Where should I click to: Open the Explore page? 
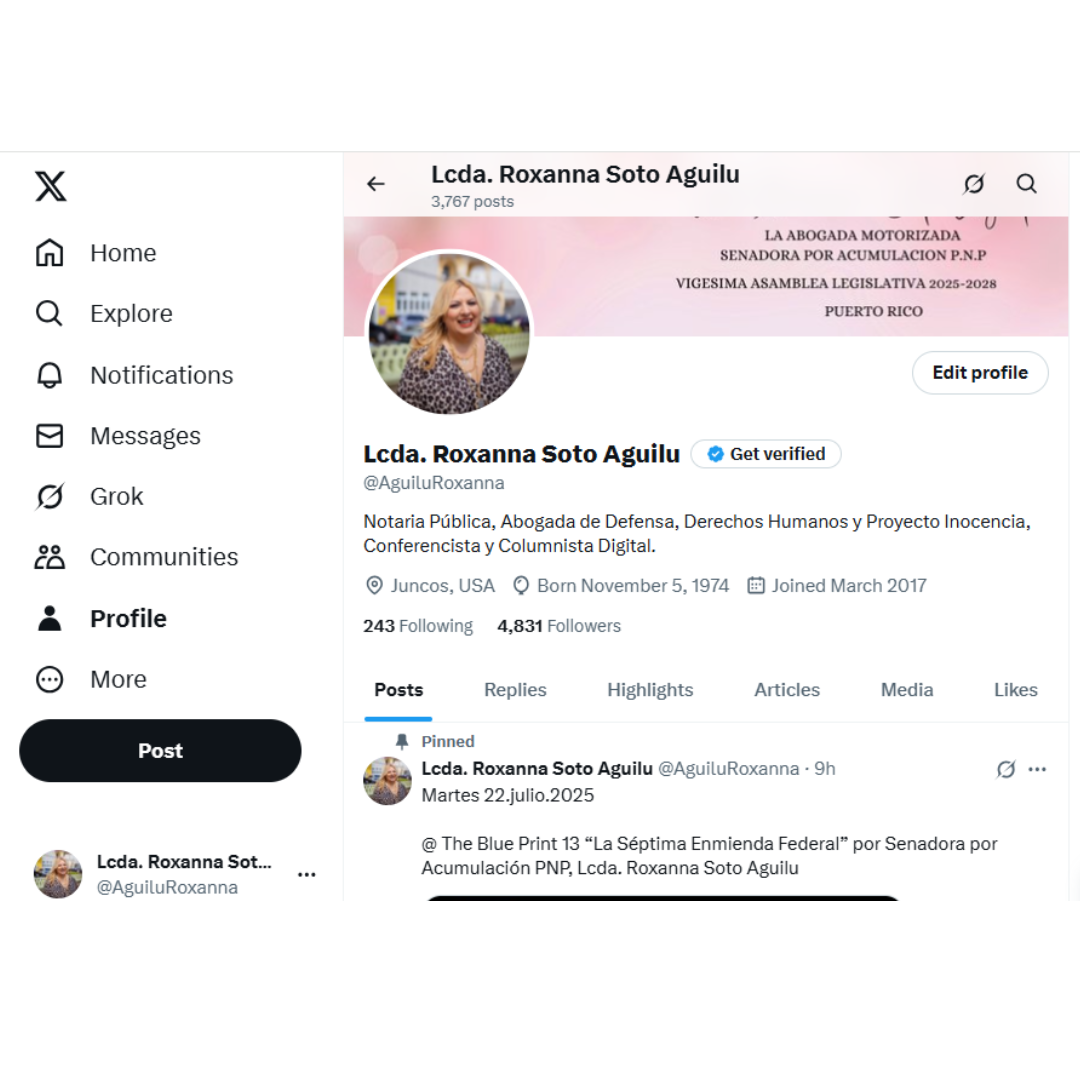point(104,313)
